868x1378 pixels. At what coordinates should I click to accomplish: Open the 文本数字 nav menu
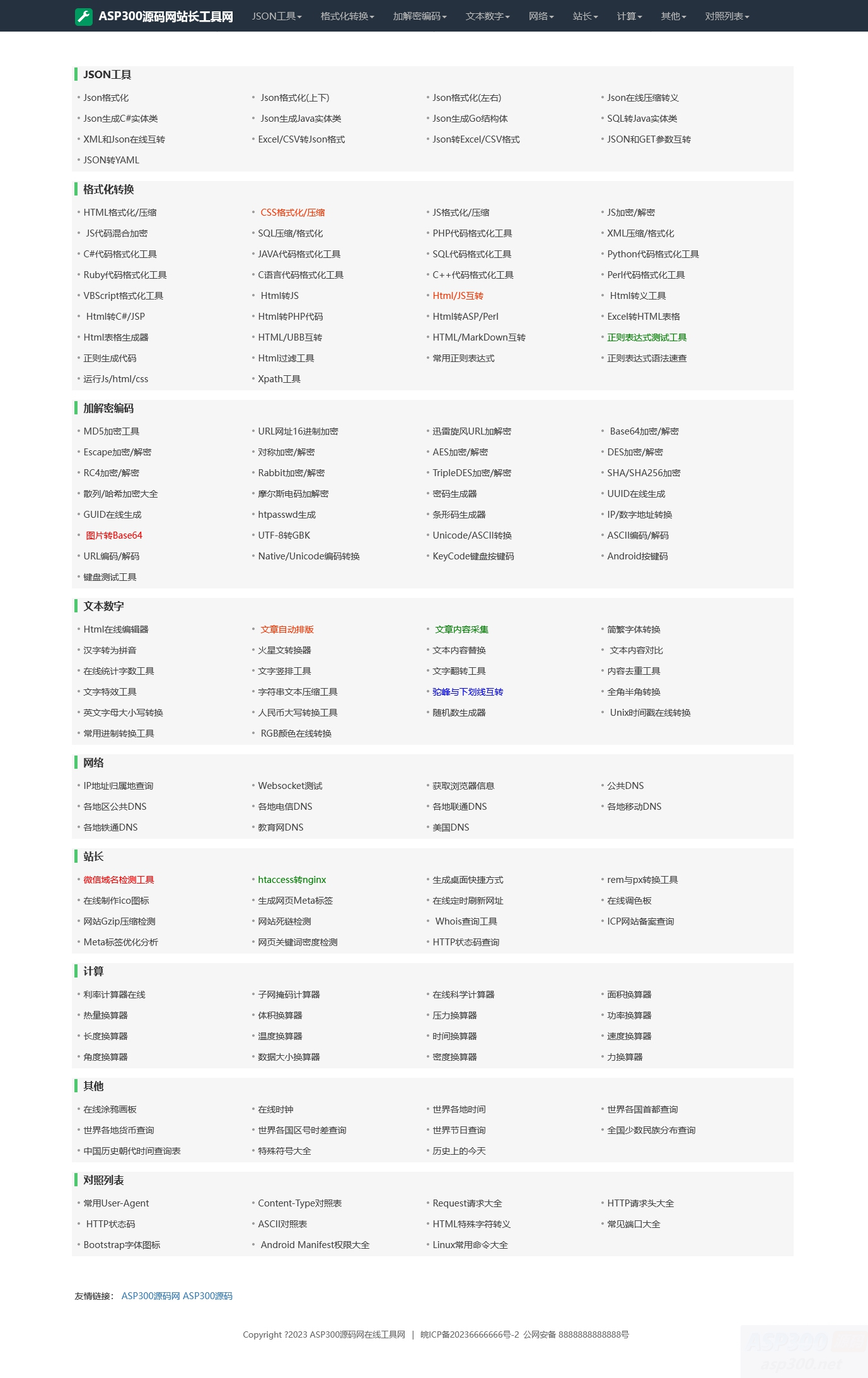488,16
